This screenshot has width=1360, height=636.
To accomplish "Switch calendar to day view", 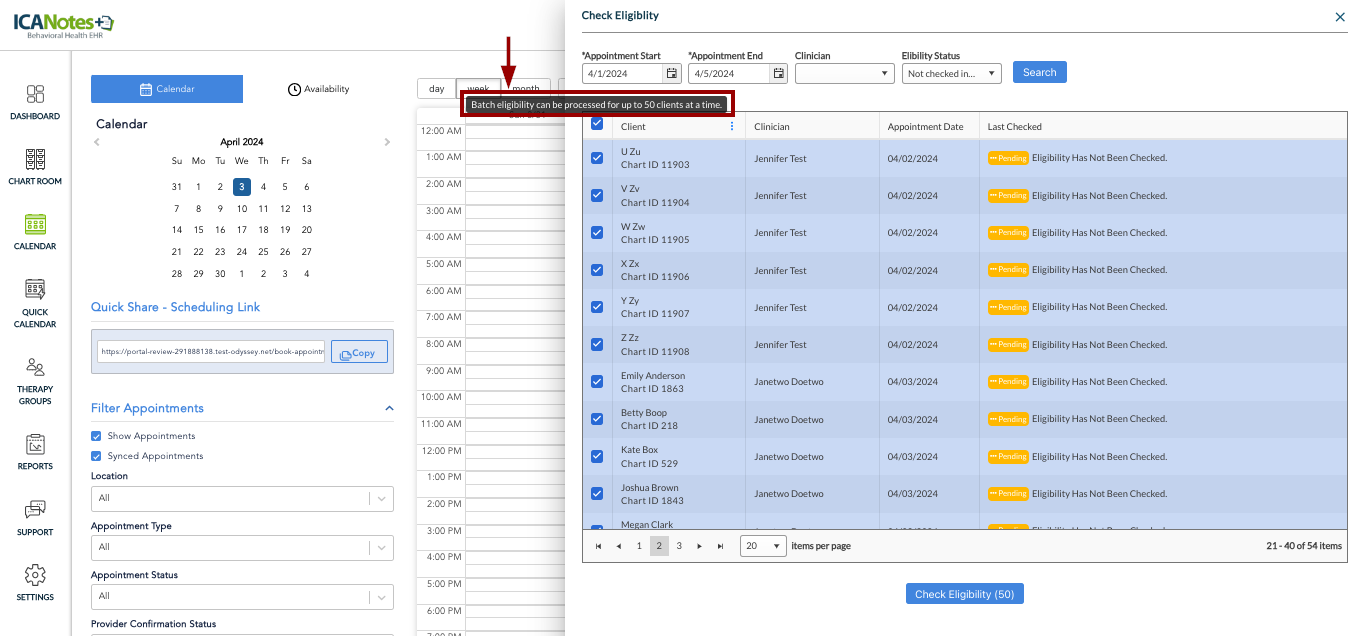I will coord(436,89).
